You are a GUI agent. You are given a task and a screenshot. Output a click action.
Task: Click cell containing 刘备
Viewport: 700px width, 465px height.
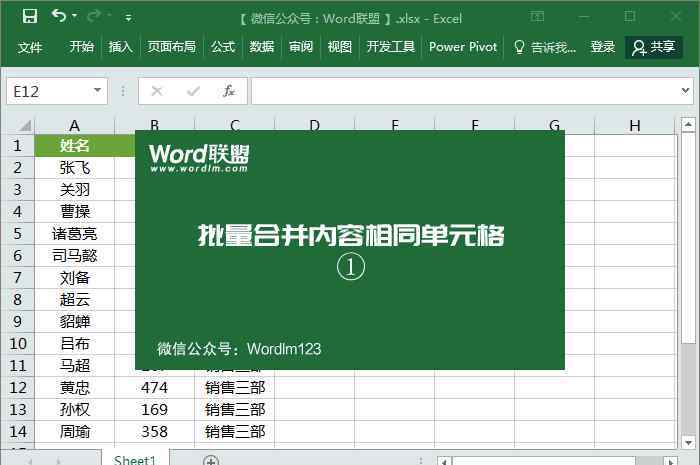[75, 278]
